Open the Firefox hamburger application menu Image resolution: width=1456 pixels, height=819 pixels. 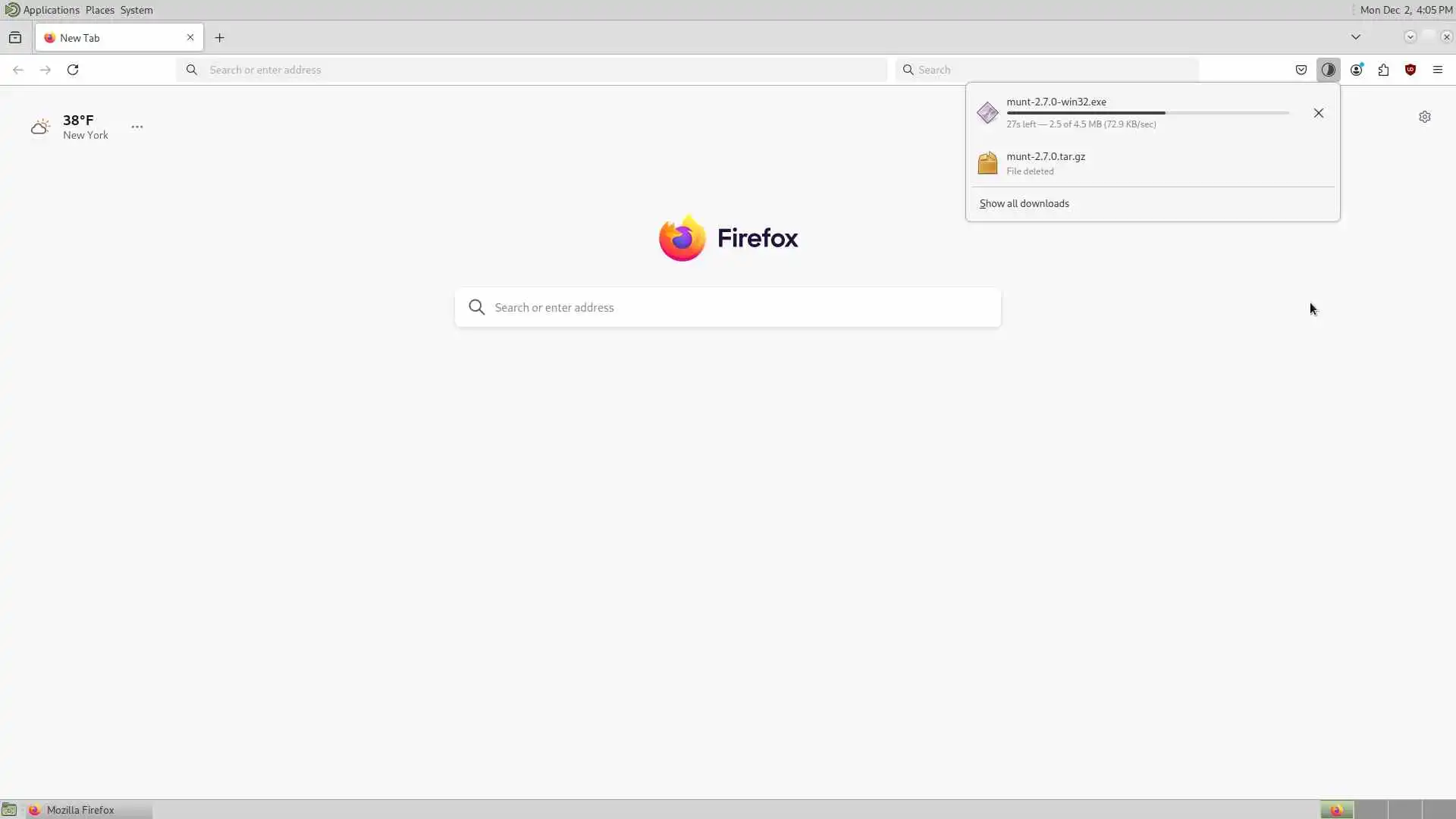1438,70
